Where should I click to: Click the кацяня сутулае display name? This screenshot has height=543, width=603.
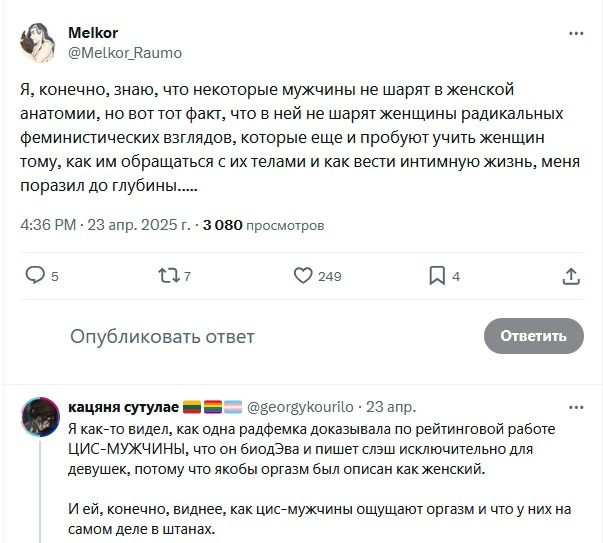(x=123, y=408)
